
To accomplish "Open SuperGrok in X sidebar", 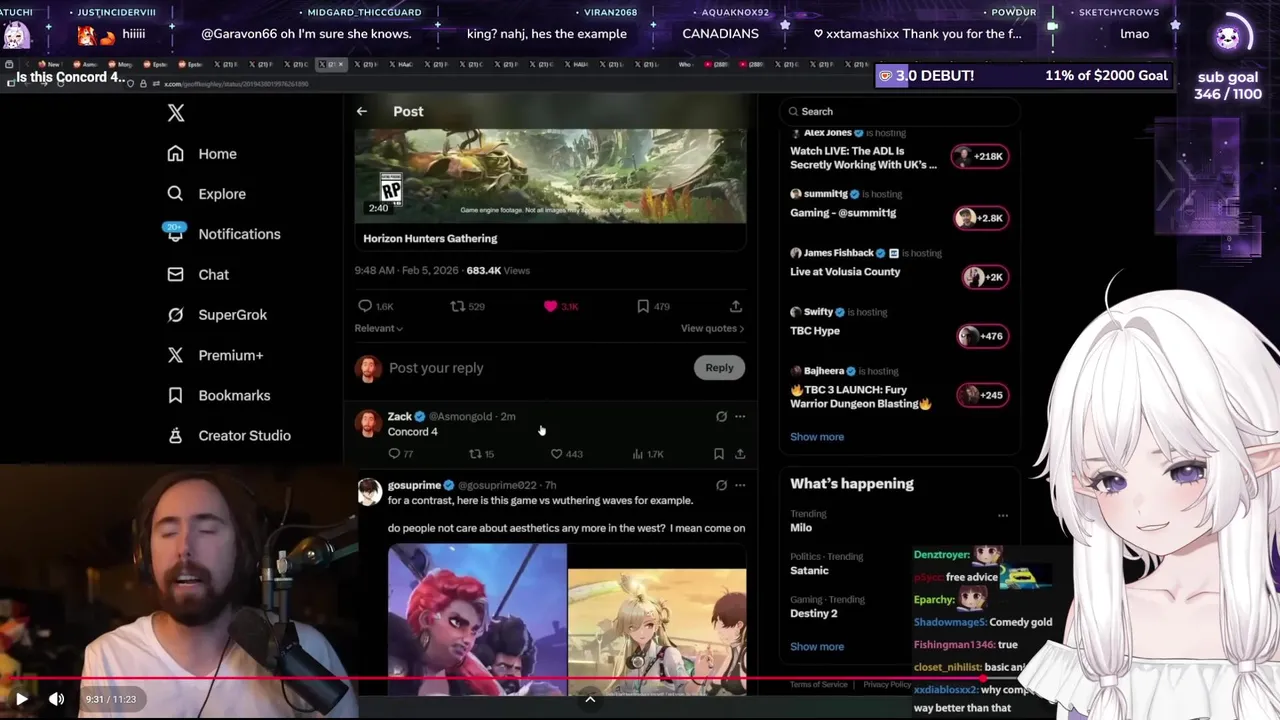I will coord(217,315).
